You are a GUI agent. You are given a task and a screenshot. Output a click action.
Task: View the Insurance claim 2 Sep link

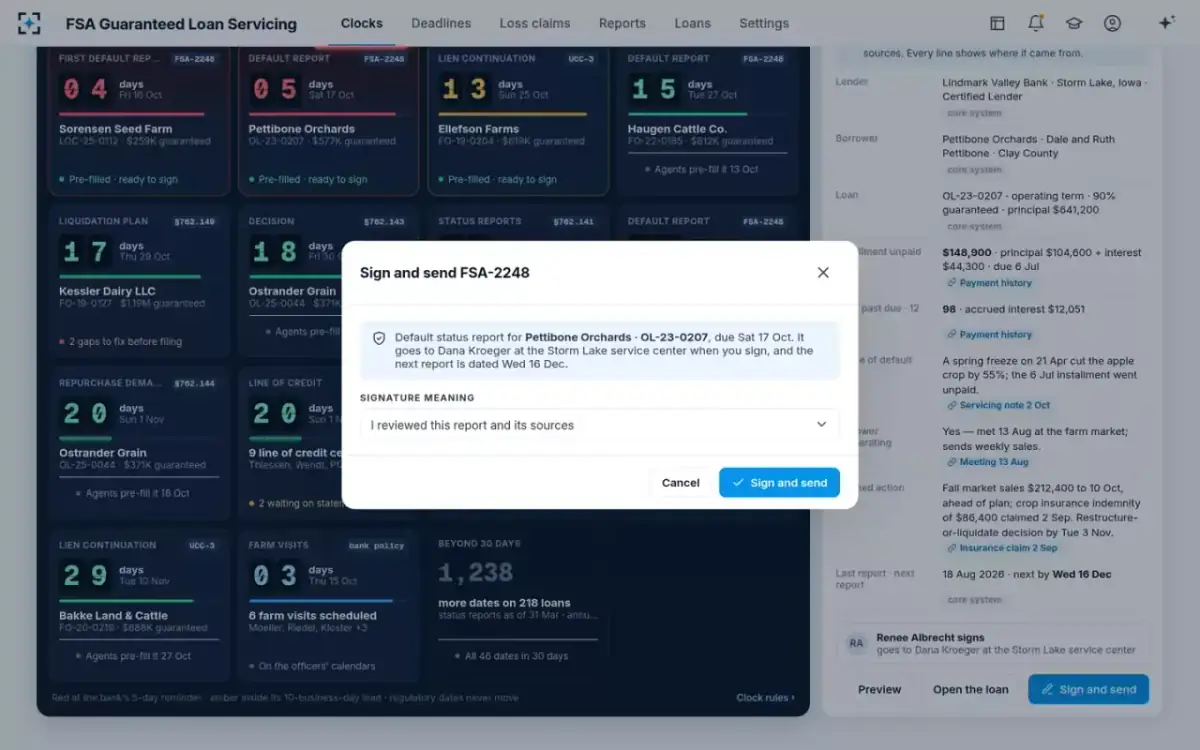point(1002,548)
